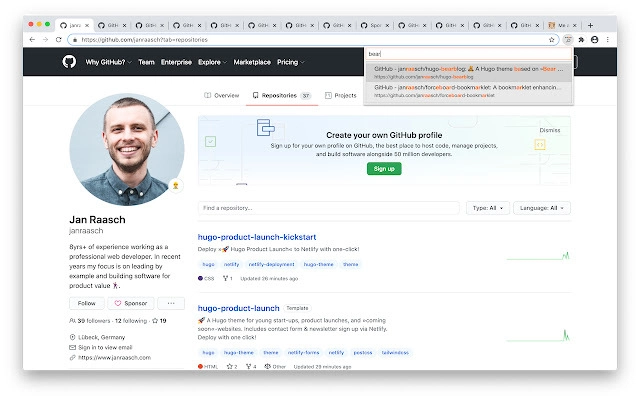This screenshot has width=640, height=400.
Task: Go to Marketplace
Action: (x=252, y=62)
